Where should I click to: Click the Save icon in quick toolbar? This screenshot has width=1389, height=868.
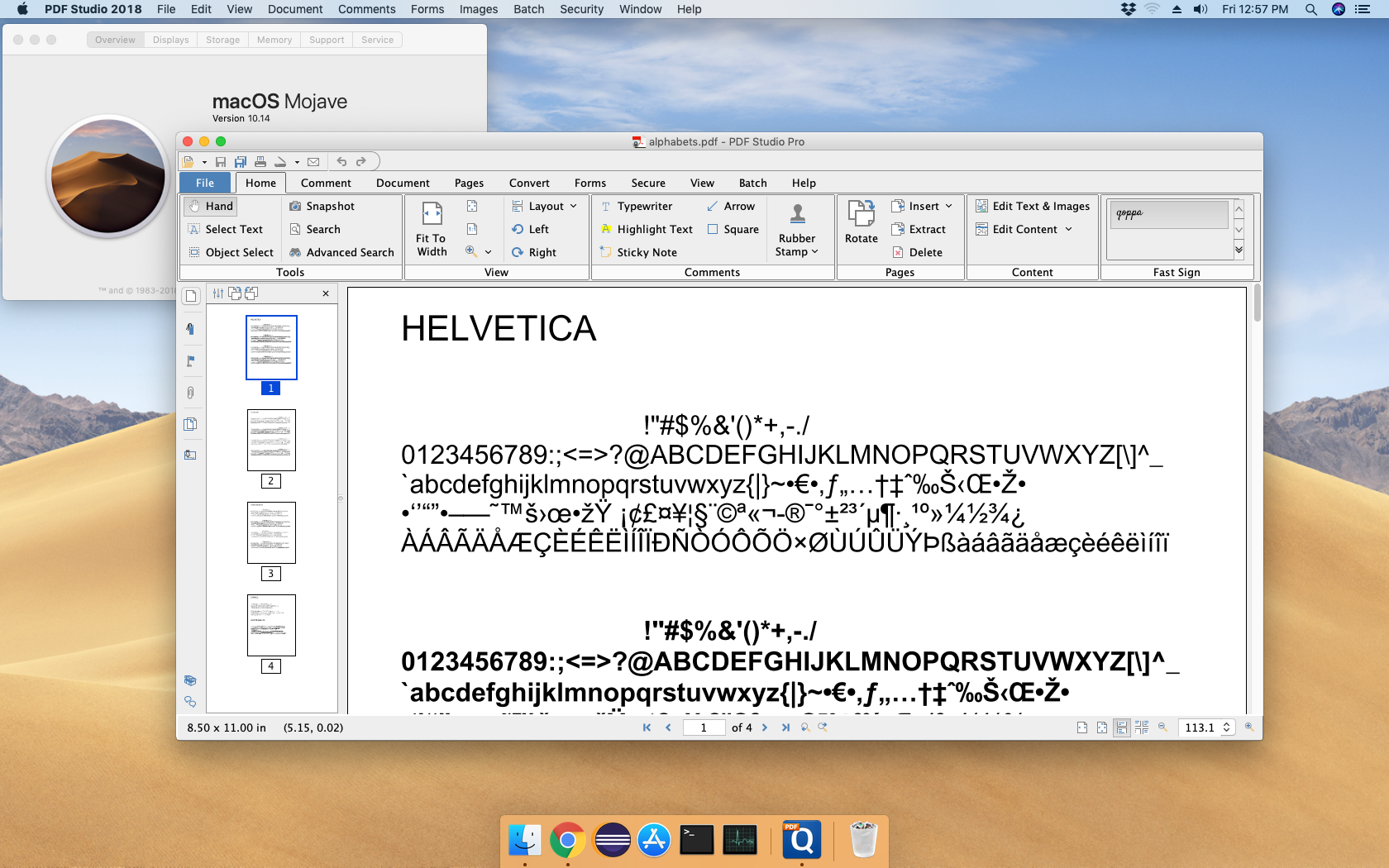click(221, 162)
